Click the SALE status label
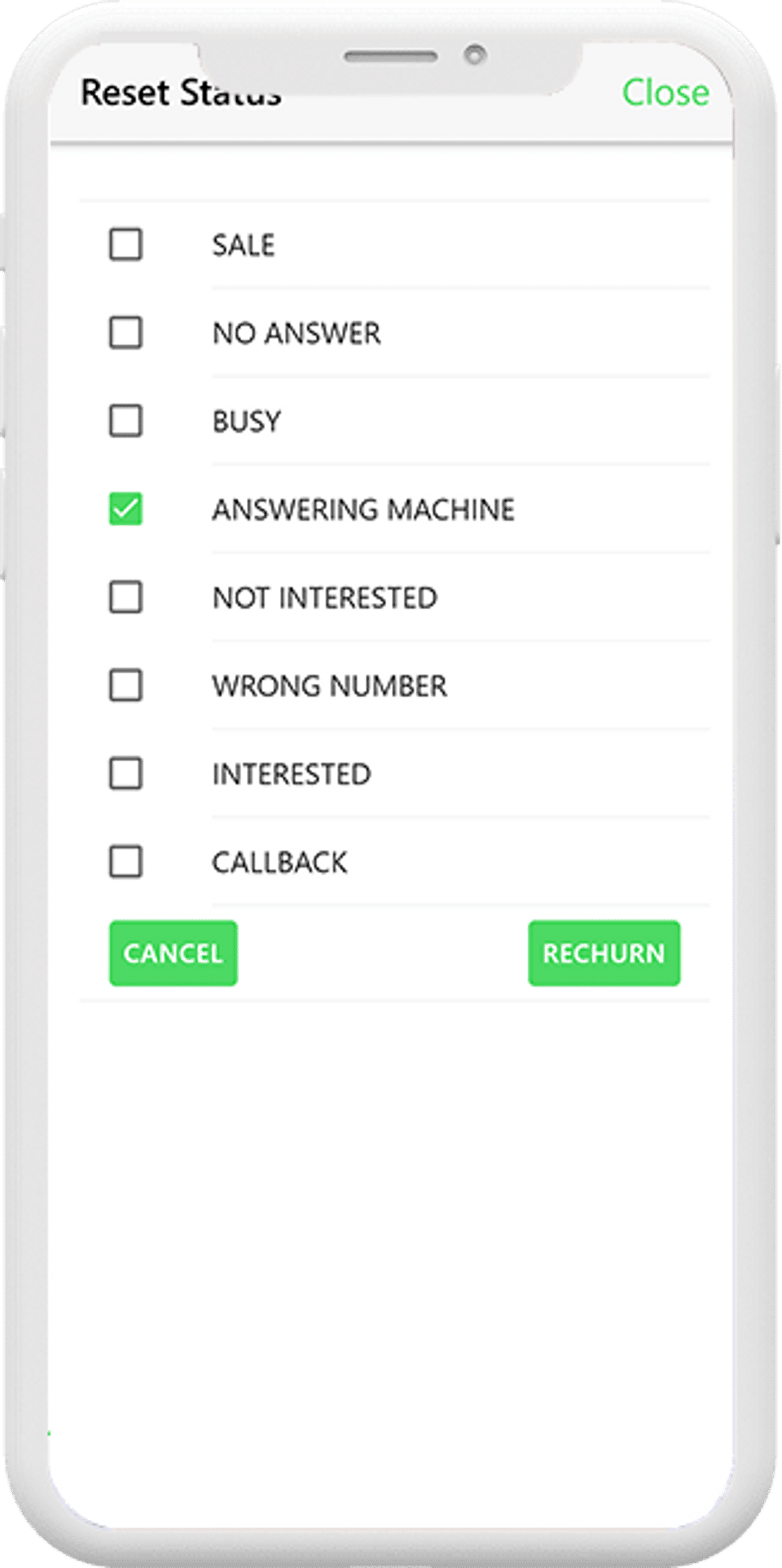The image size is (782, 1568). pyautogui.click(x=244, y=245)
